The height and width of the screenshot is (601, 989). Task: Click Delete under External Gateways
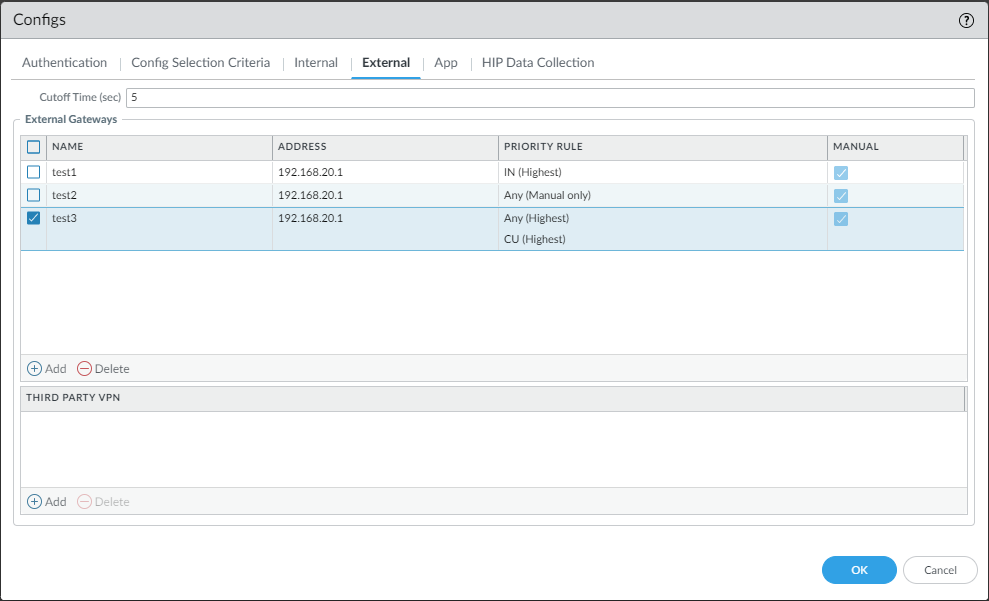click(x=103, y=368)
